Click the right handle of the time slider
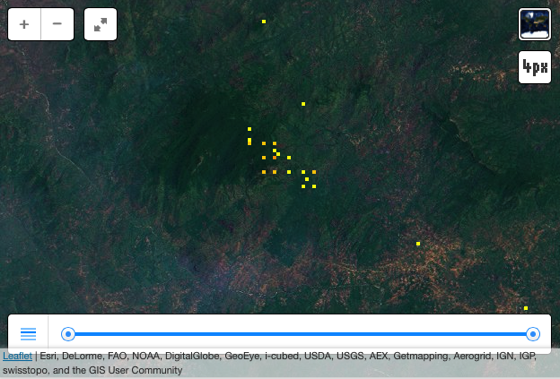The width and height of the screenshot is (560, 379). click(533, 334)
